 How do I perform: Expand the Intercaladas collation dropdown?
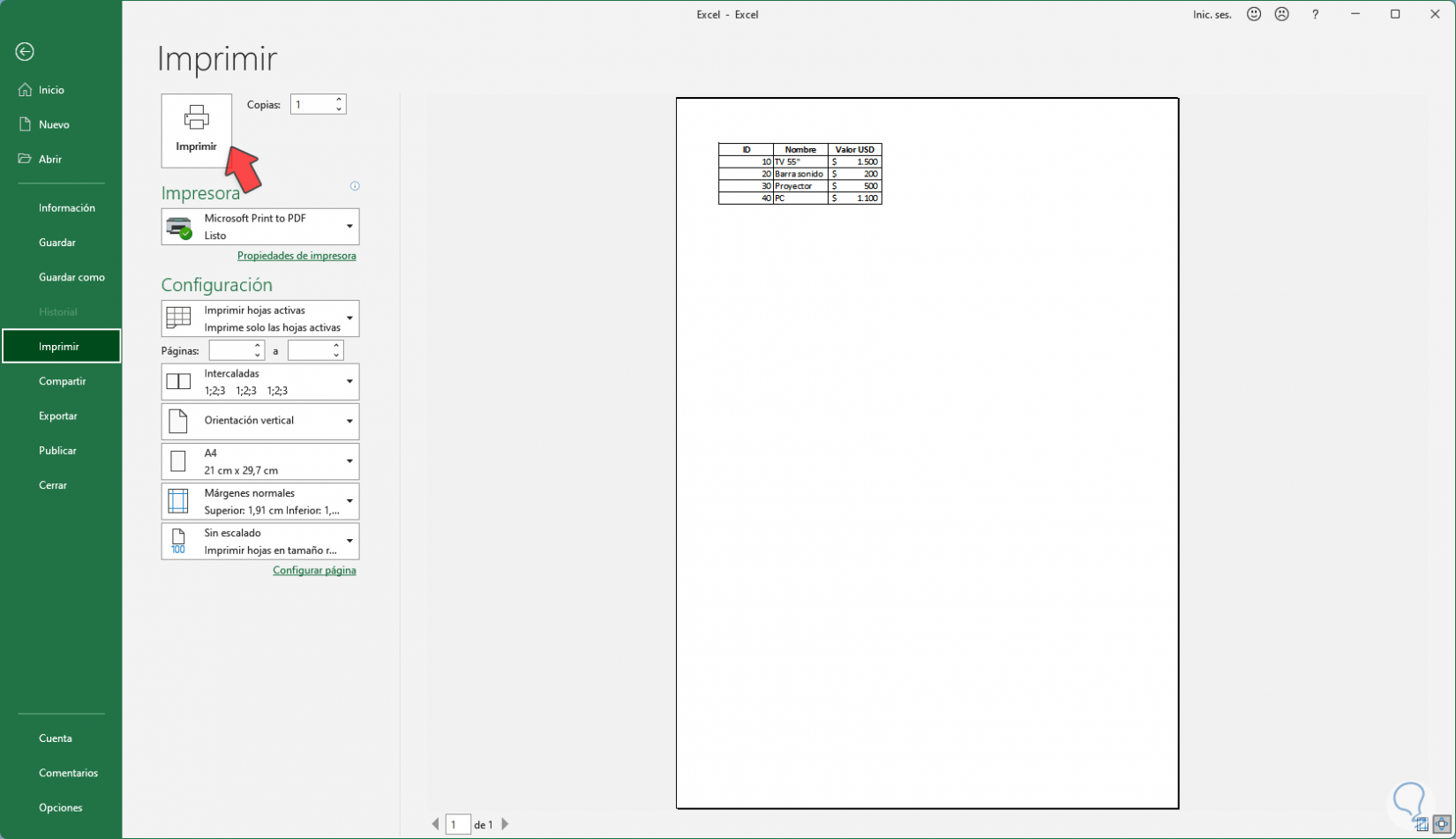point(260,382)
